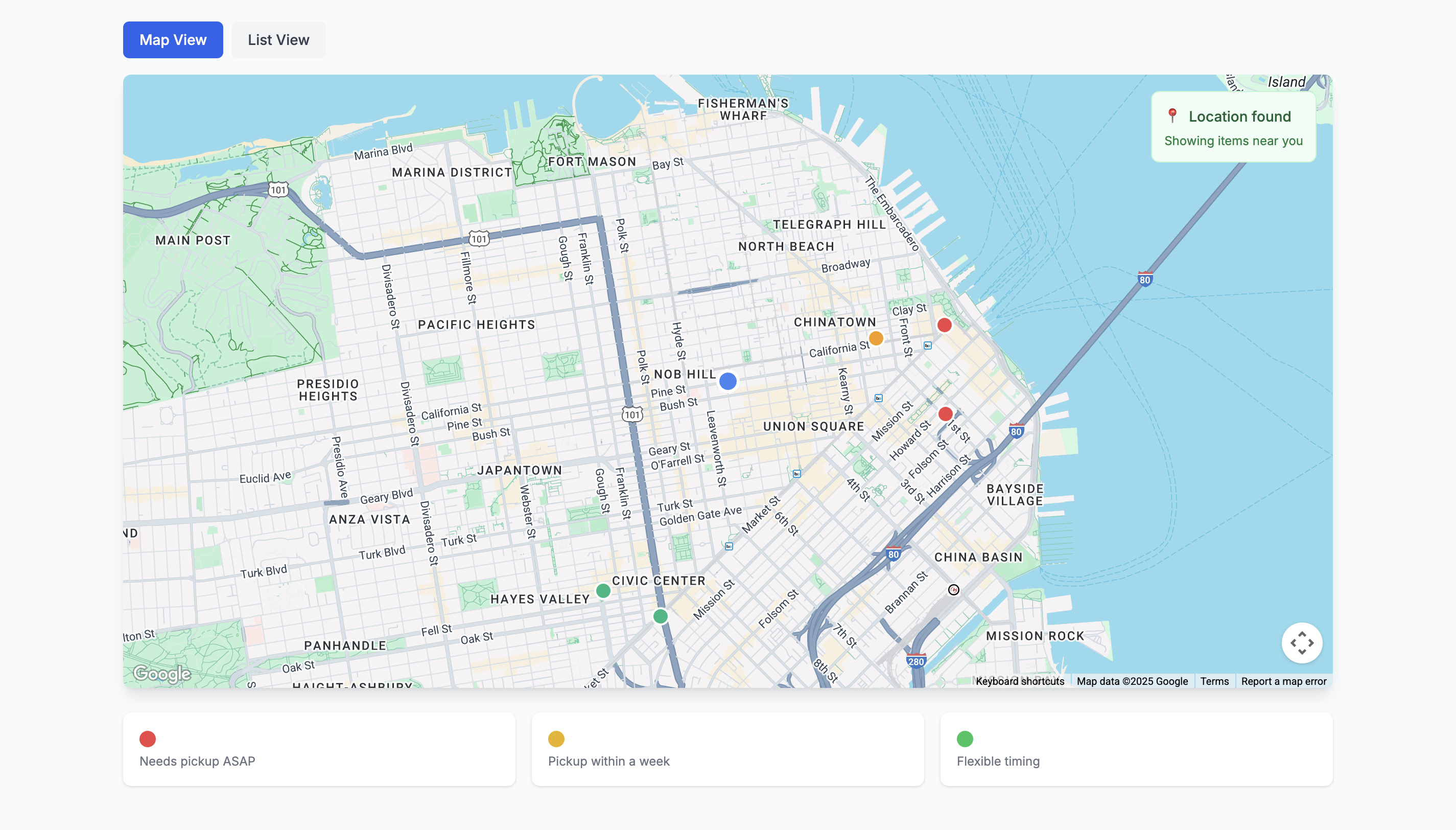Click the orange marker on California St
The image size is (1456, 830).
pos(876,339)
